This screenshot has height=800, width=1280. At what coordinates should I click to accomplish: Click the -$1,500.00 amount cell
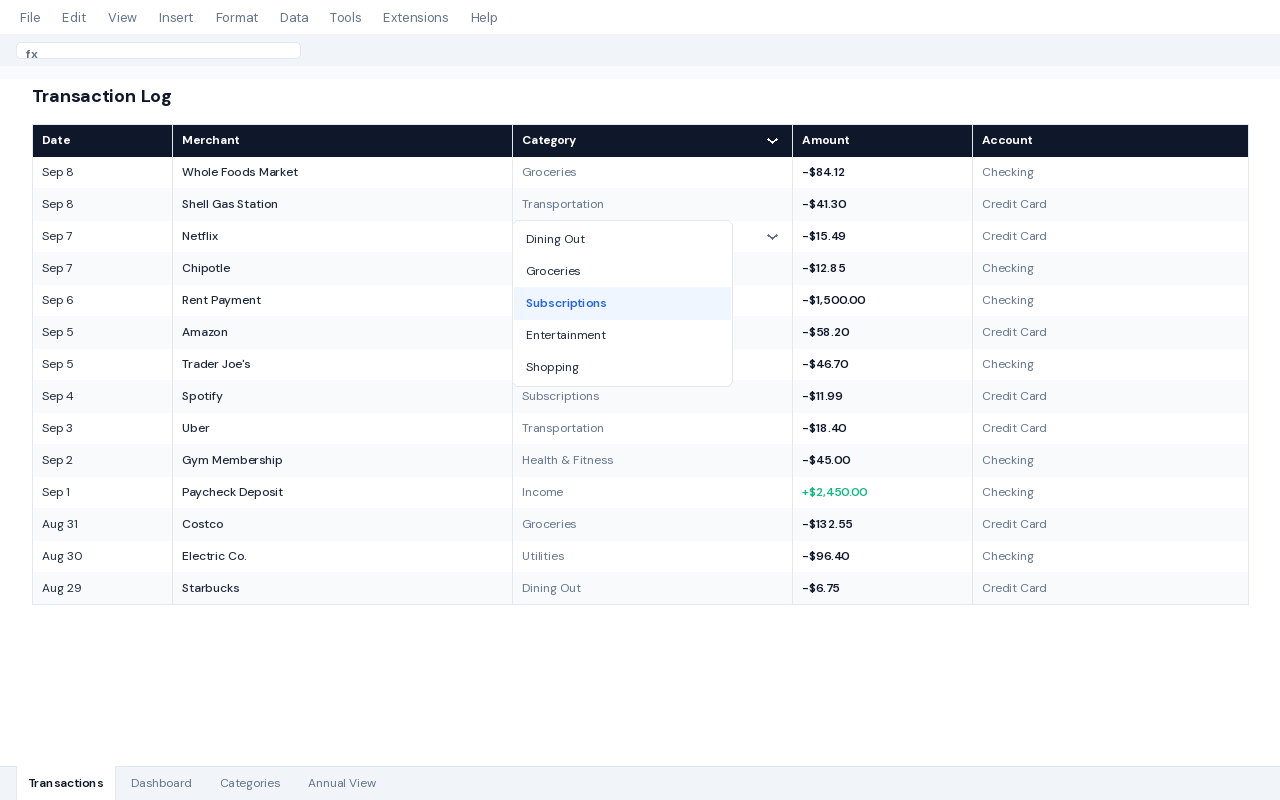pos(882,301)
